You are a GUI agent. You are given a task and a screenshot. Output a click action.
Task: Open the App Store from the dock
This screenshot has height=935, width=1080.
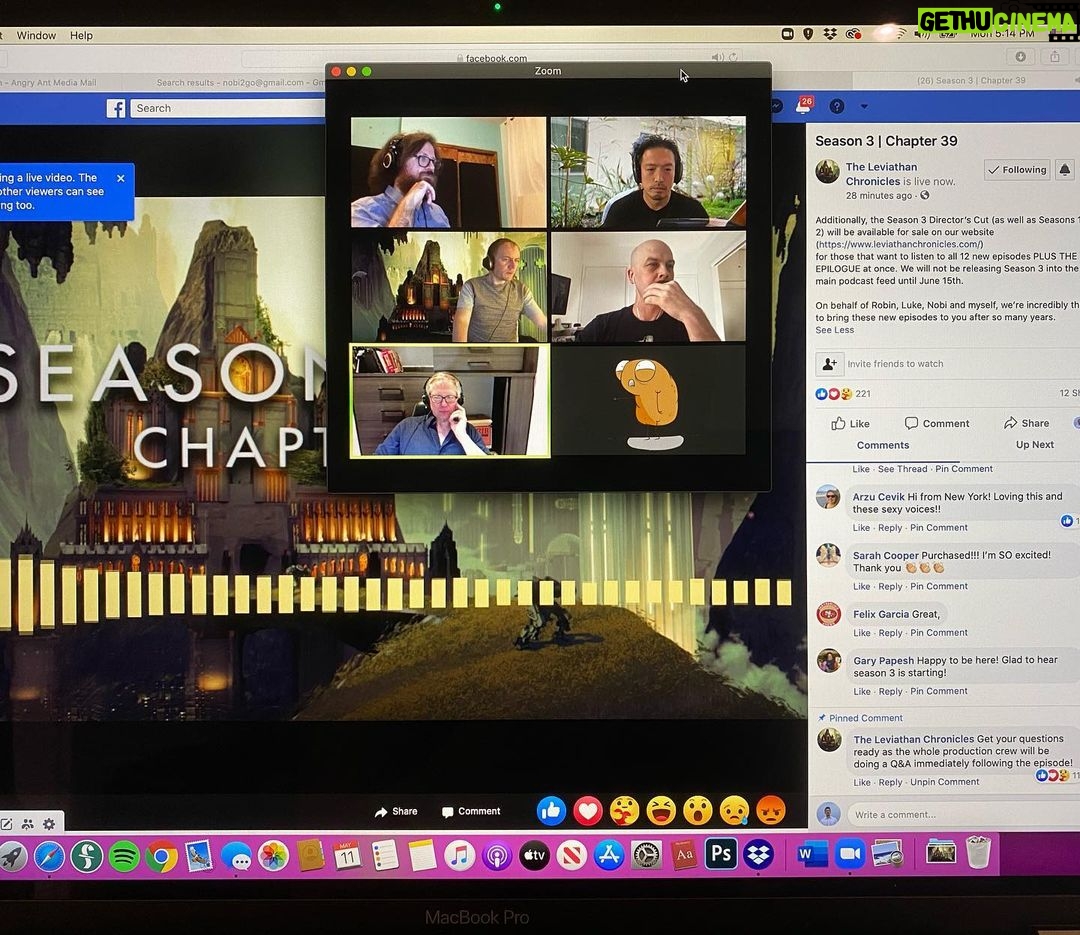(x=609, y=854)
